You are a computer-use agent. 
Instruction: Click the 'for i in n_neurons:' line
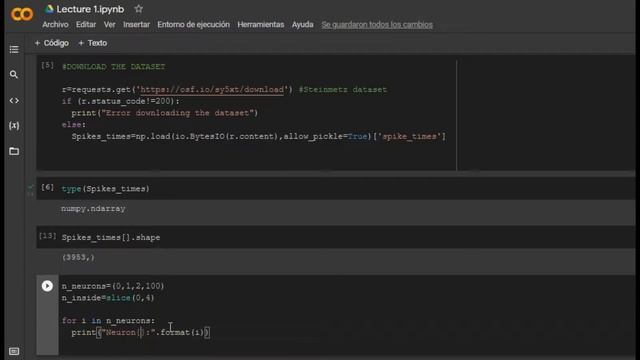pyautogui.click(x=108, y=320)
